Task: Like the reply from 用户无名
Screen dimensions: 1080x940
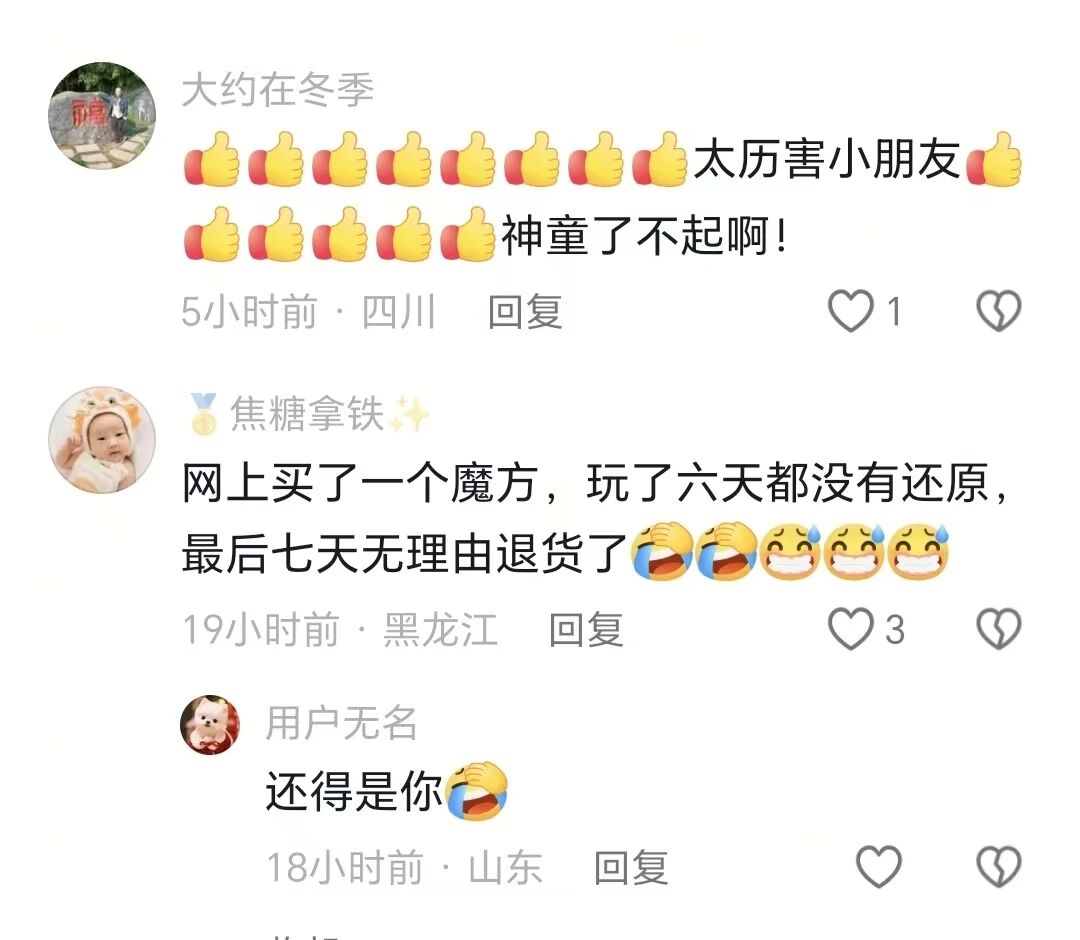Action: pyautogui.click(x=879, y=866)
